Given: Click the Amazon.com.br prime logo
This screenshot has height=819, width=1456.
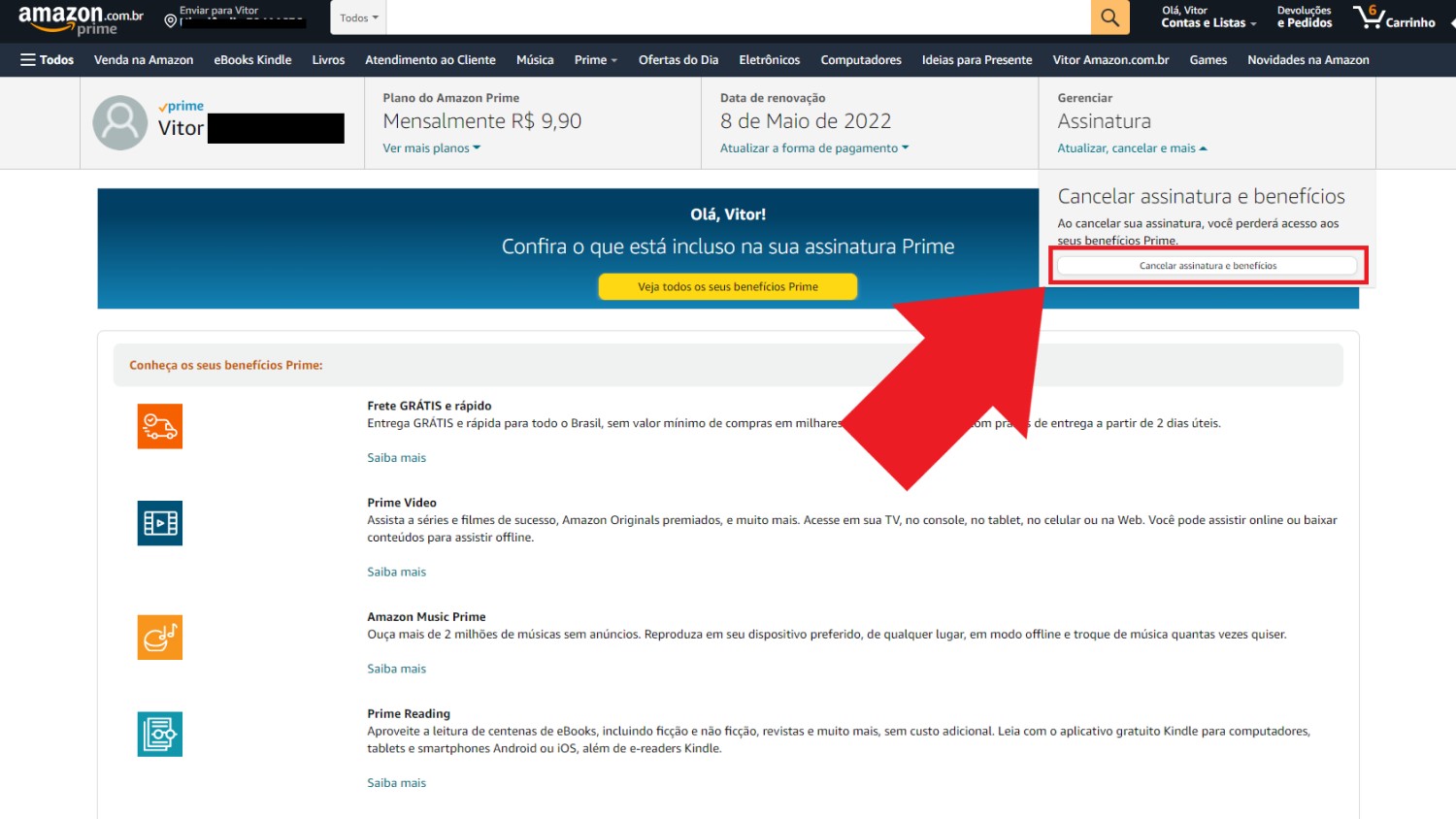Looking at the screenshot, I should 81,19.
